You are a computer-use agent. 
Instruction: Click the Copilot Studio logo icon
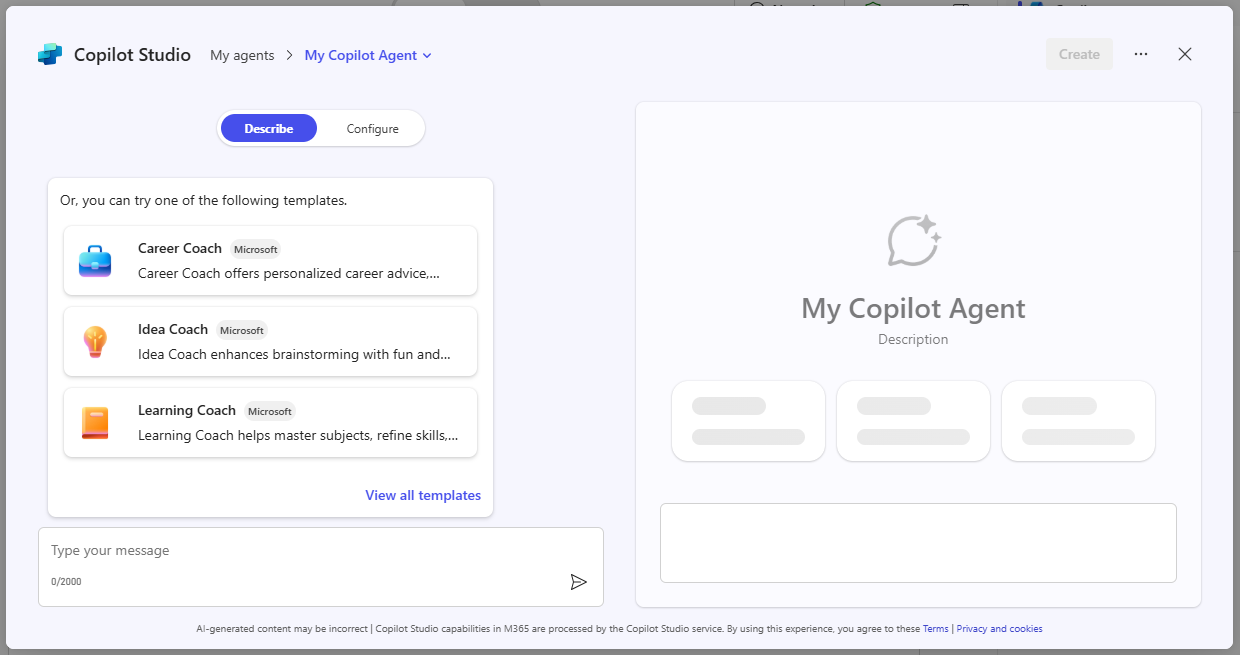tap(48, 54)
